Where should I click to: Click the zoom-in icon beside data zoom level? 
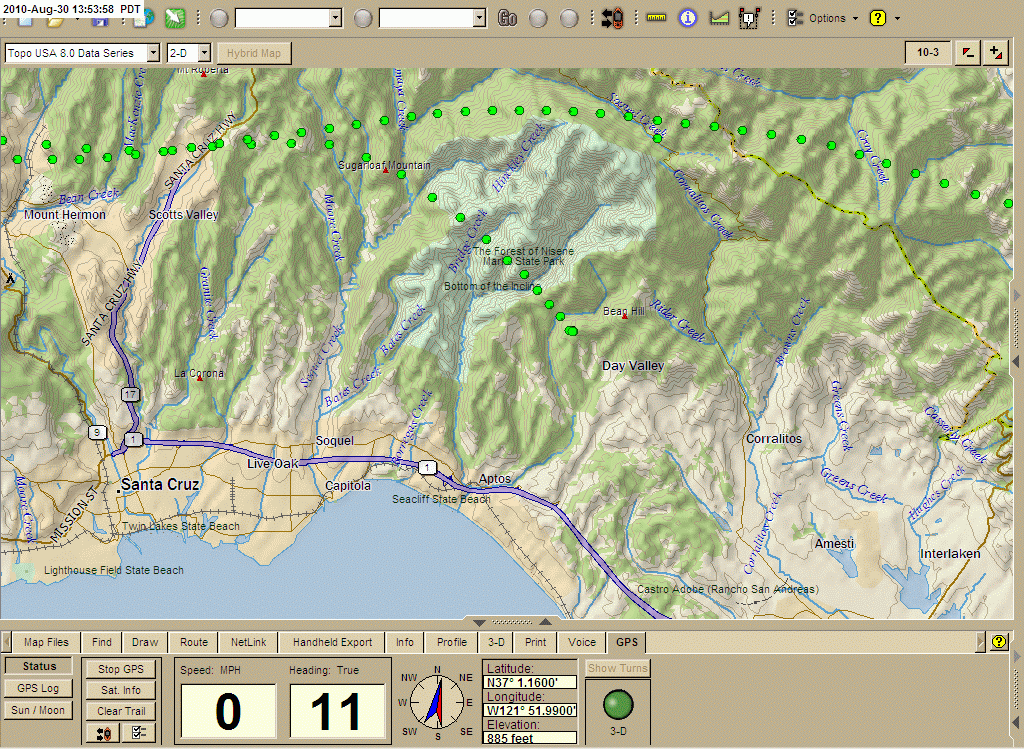[x=995, y=52]
